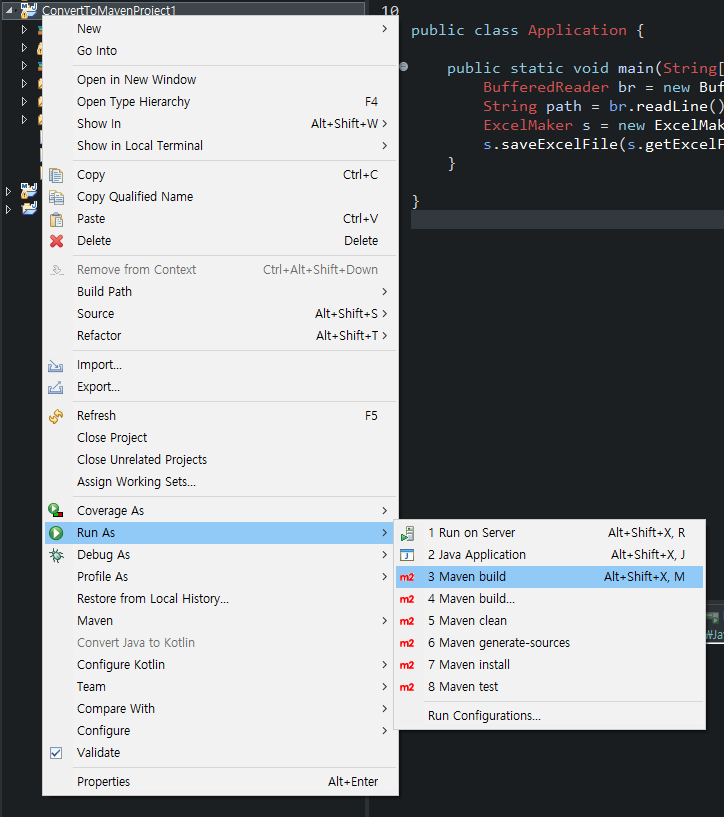Click the Coverage As icon
Screen dimensions: 724x817
(x=56, y=511)
